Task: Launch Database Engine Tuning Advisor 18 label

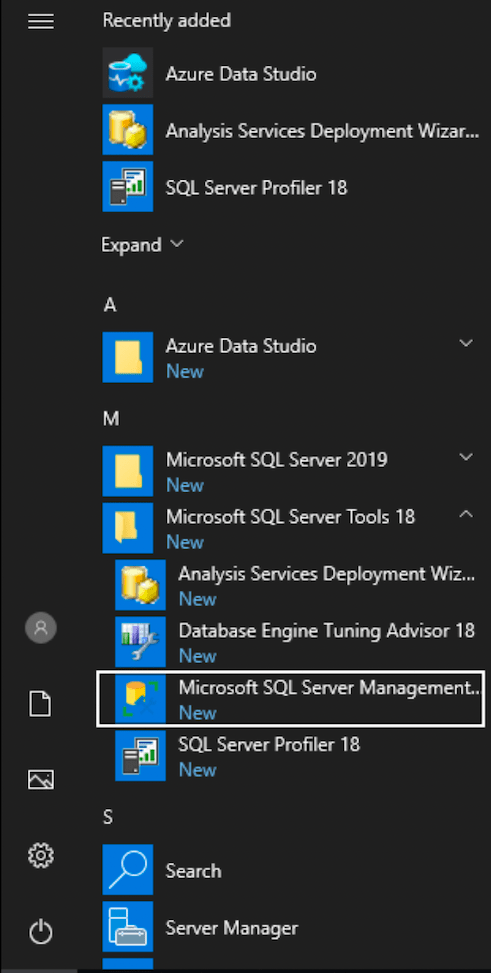Action: [327, 630]
